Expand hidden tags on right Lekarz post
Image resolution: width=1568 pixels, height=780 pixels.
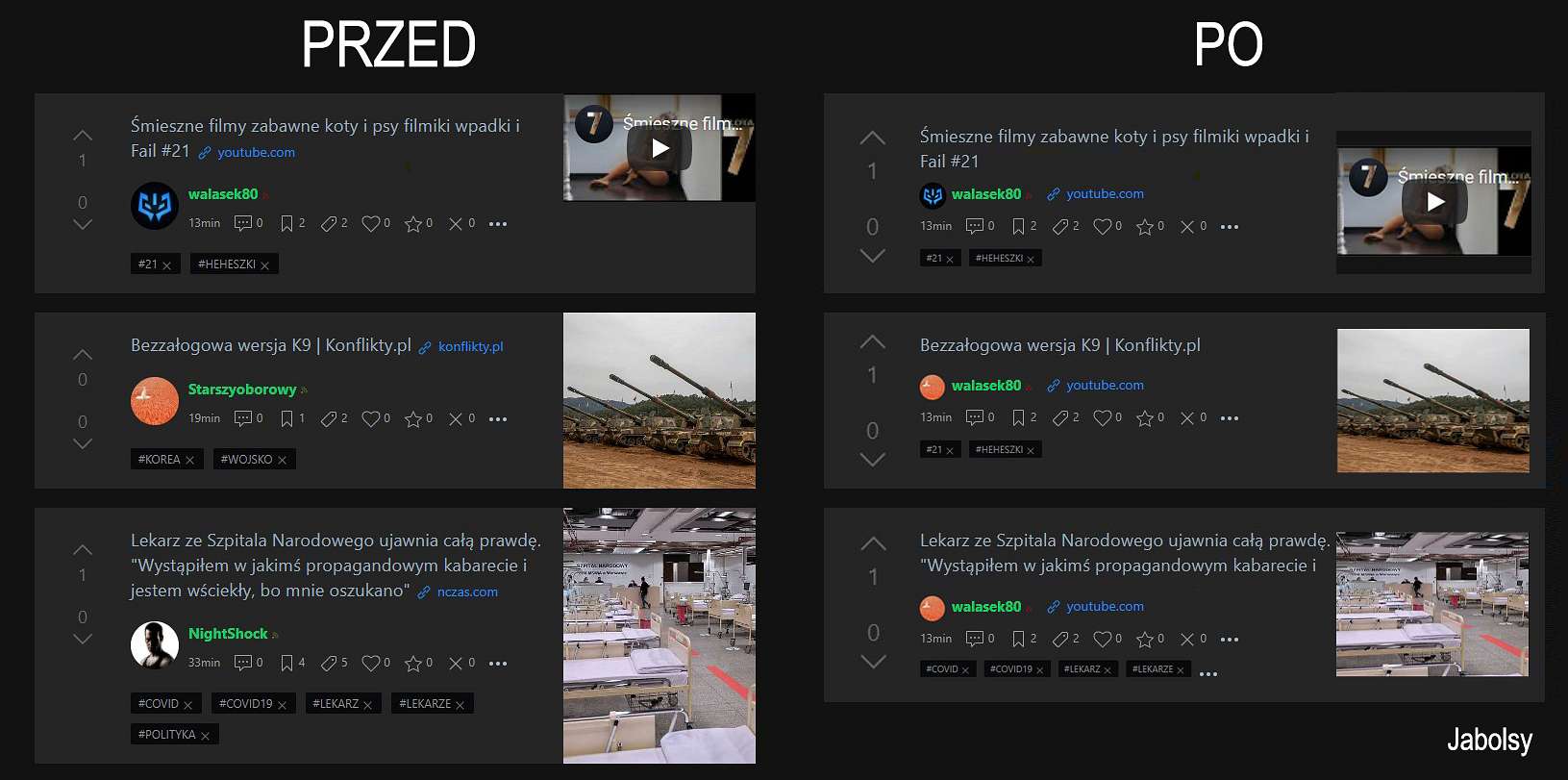[1208, 674]
